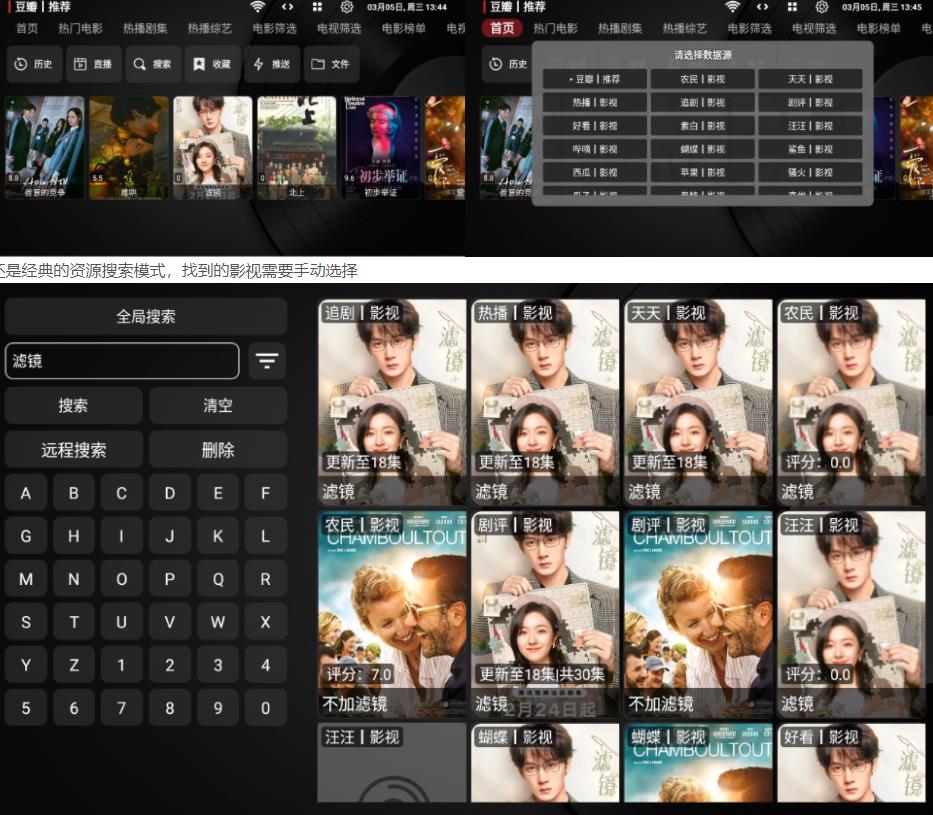The image size is (933, 815).
Task: Open 历史 history button in left screenshot
Action: (34, 64)
